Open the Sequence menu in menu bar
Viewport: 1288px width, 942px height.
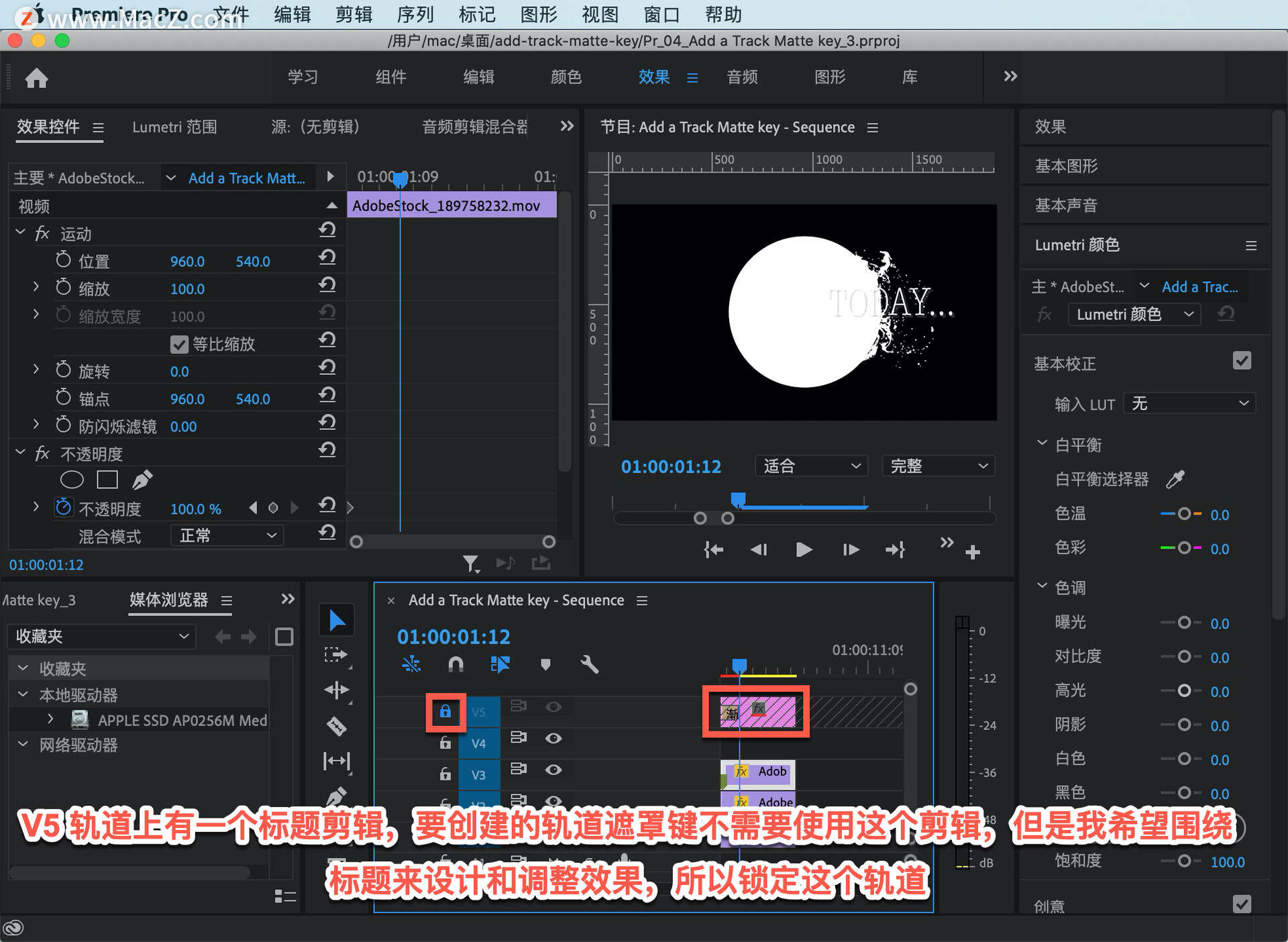tap(415, 15)
